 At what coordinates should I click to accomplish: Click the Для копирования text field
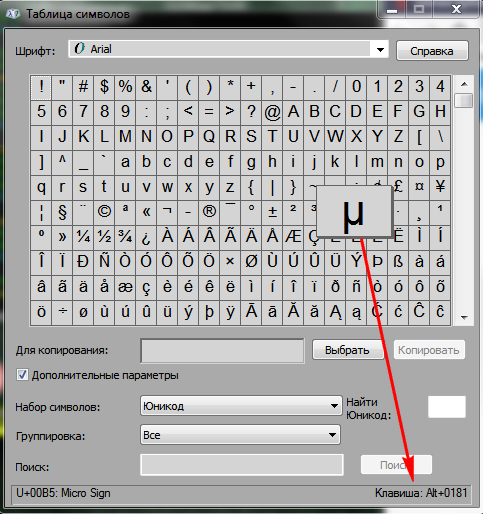[223, 350]
